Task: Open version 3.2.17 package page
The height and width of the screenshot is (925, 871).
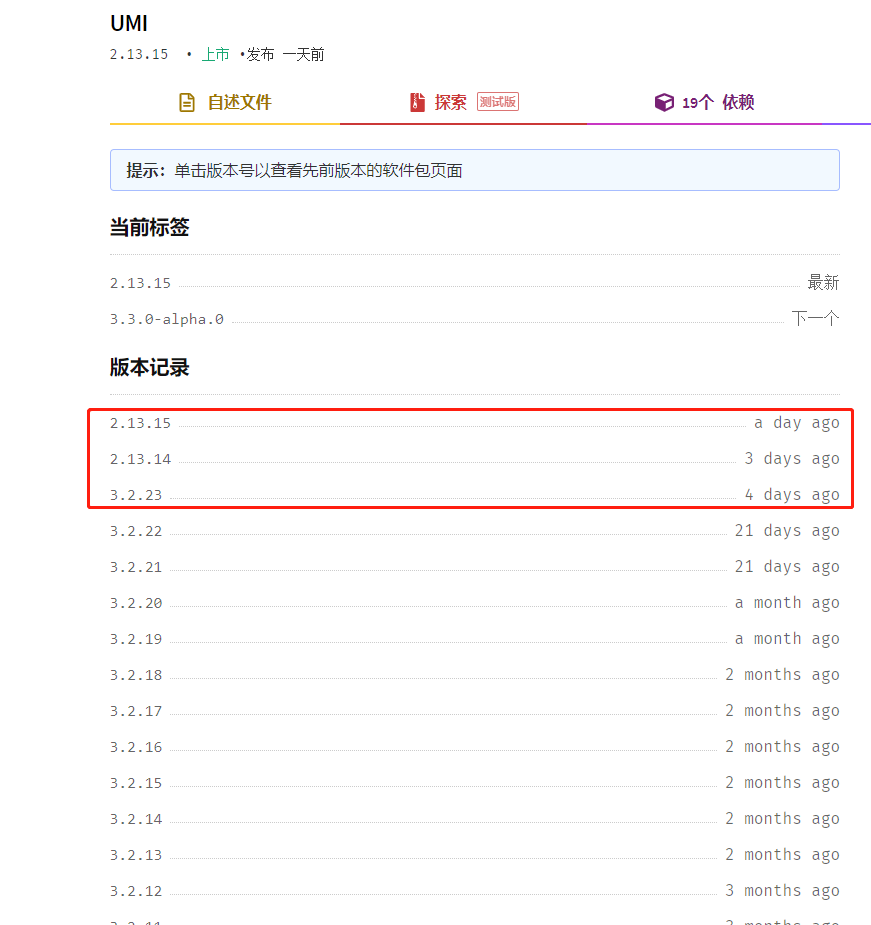Action: click(x=136, y=711)
